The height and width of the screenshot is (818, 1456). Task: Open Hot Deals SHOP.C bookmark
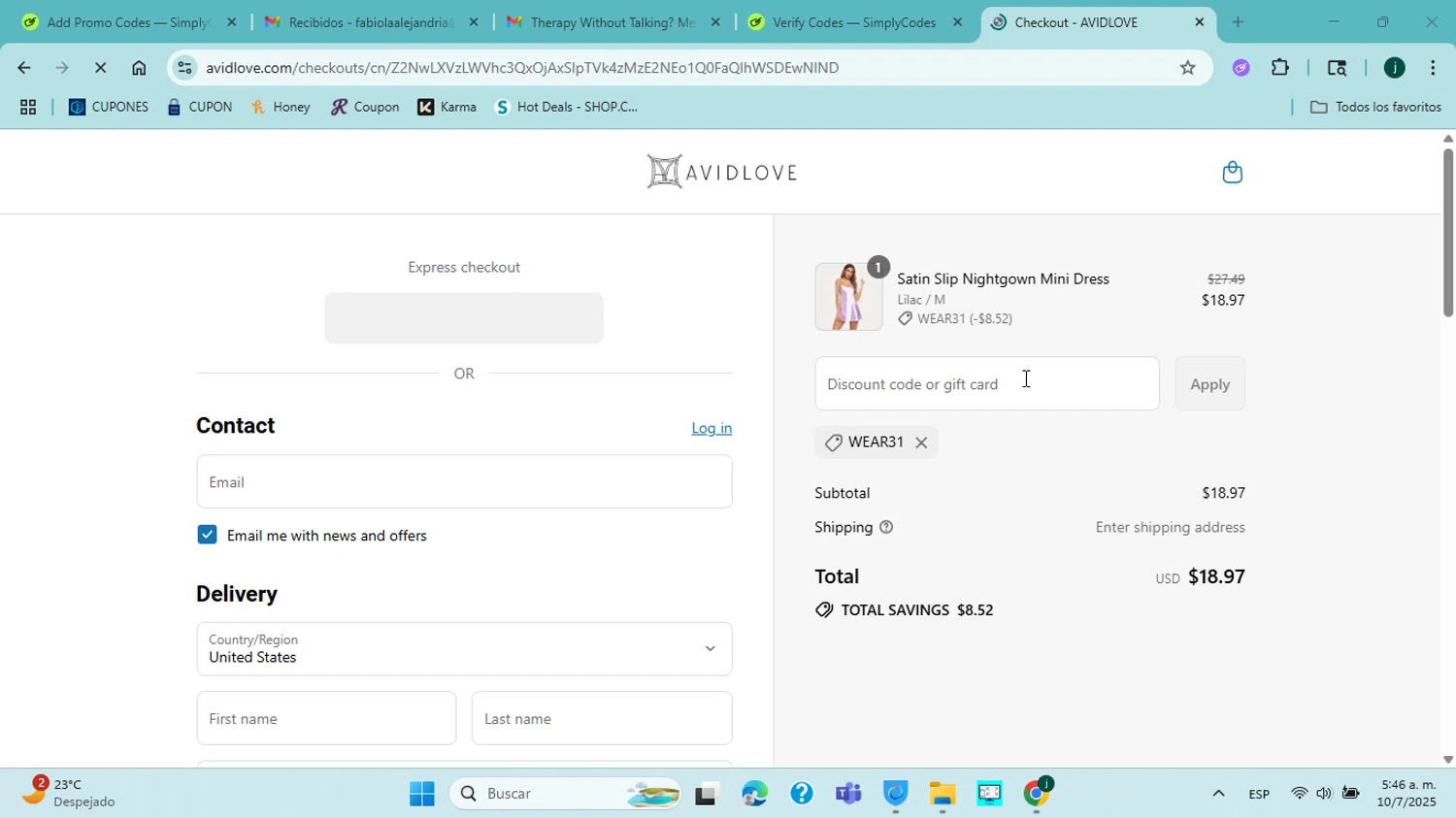pos(566,107)
